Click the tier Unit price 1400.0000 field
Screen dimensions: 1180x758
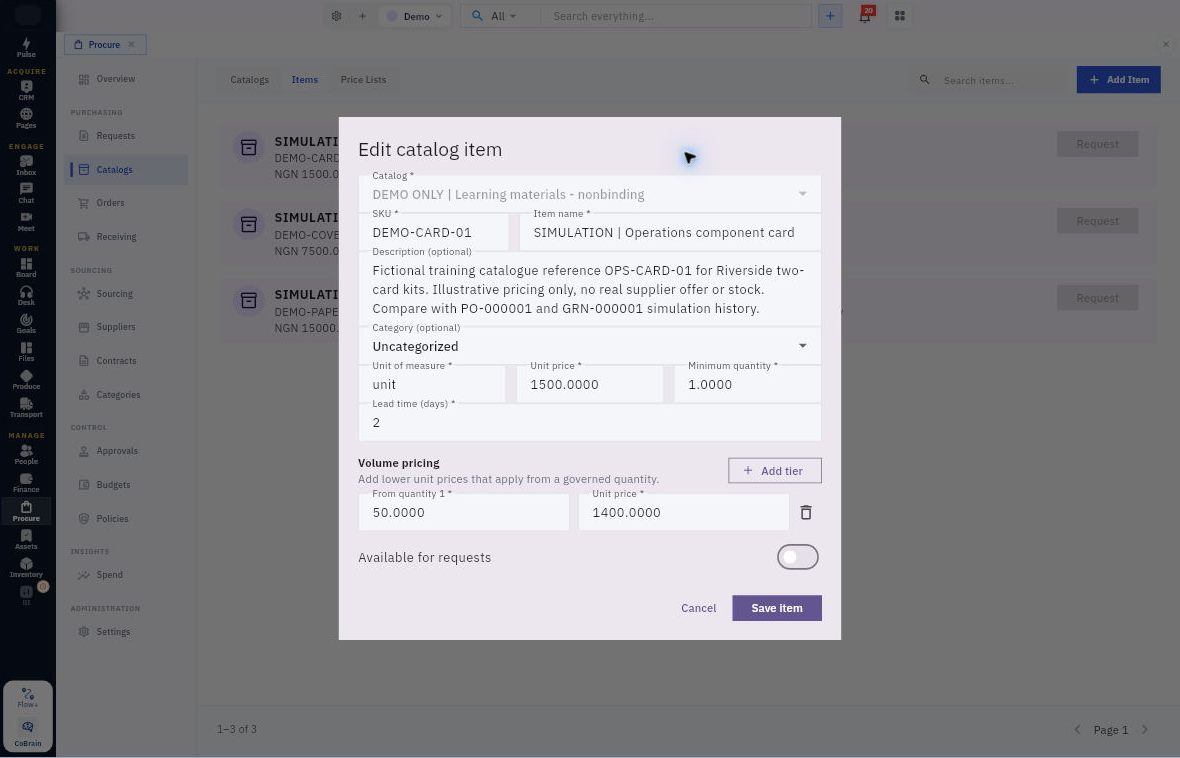click(683, 512)
